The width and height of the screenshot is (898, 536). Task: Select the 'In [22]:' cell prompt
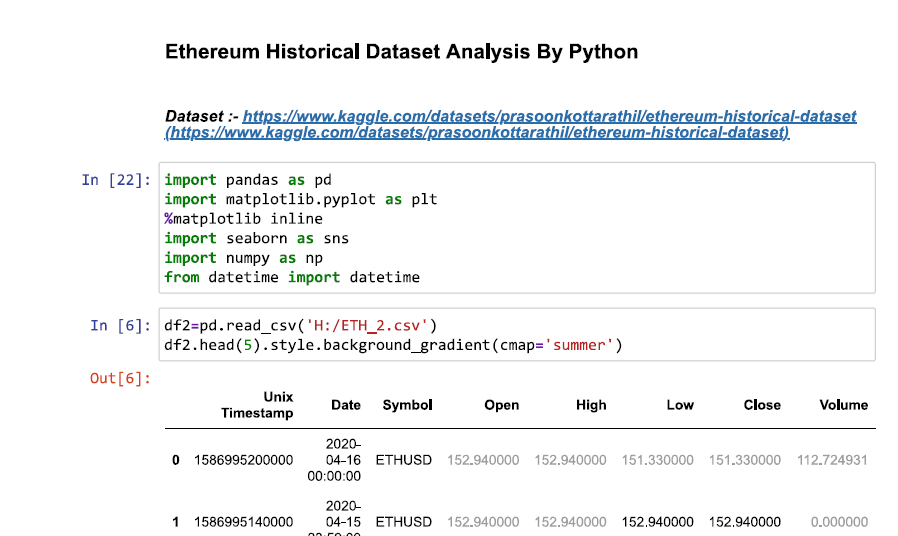(116, 180)
